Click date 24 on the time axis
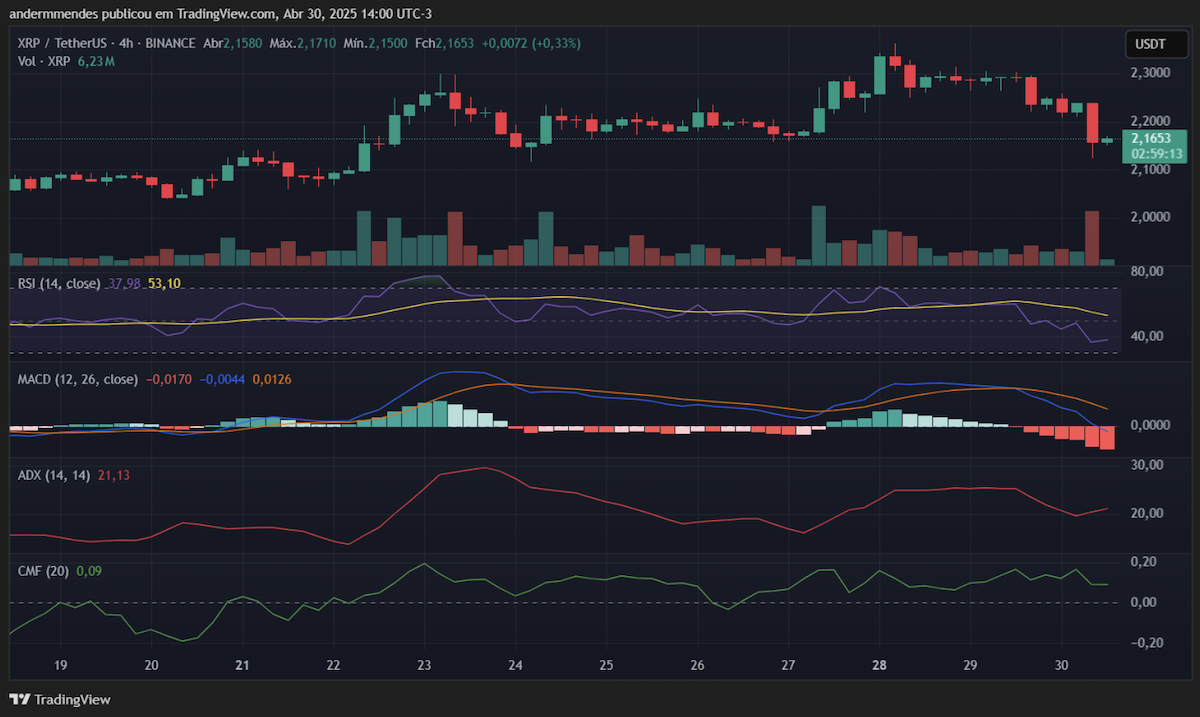The width and height of the screenshot is (1200, 717). tap(516, 665)
